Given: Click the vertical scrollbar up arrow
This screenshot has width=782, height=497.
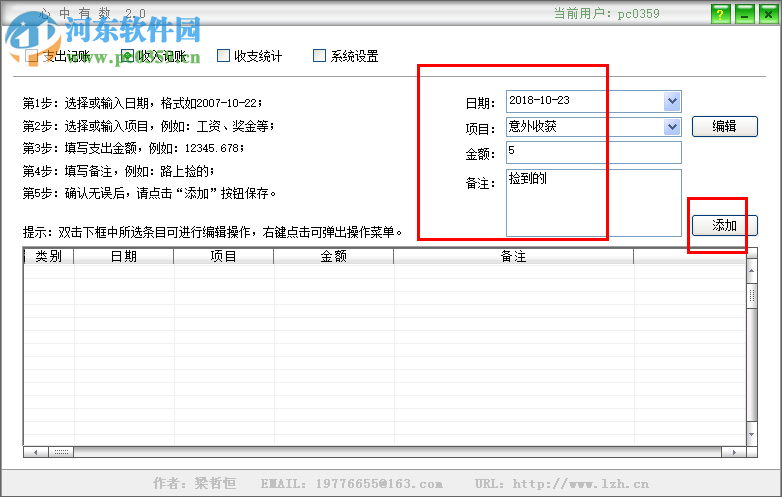Looking at the screenshot, I should click(x=752, y=271).
